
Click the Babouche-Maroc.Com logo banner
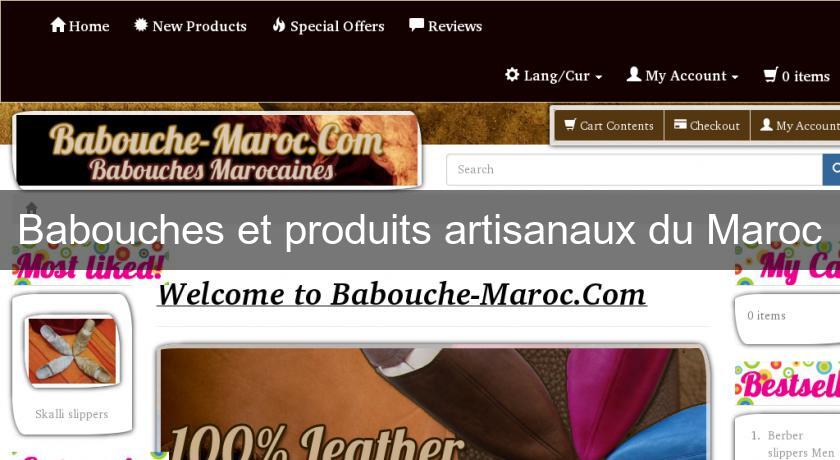[x=217, y=150]
